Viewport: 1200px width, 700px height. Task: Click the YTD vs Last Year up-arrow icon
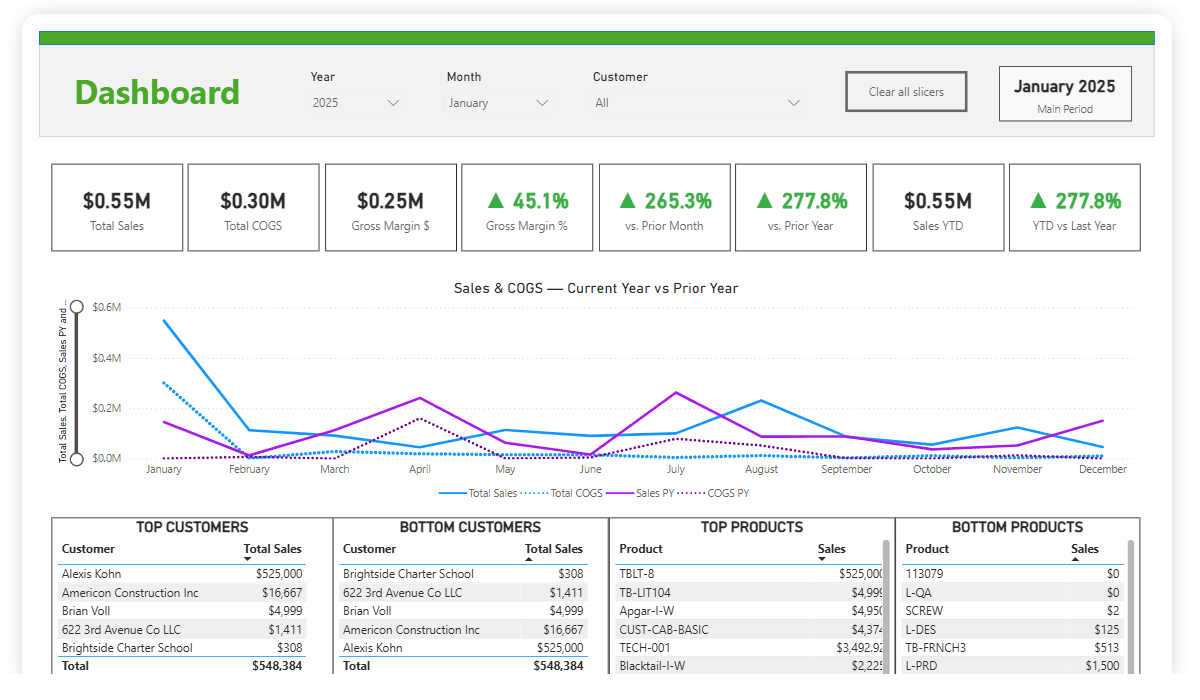pyautogui.click(x=1039, y=201)
